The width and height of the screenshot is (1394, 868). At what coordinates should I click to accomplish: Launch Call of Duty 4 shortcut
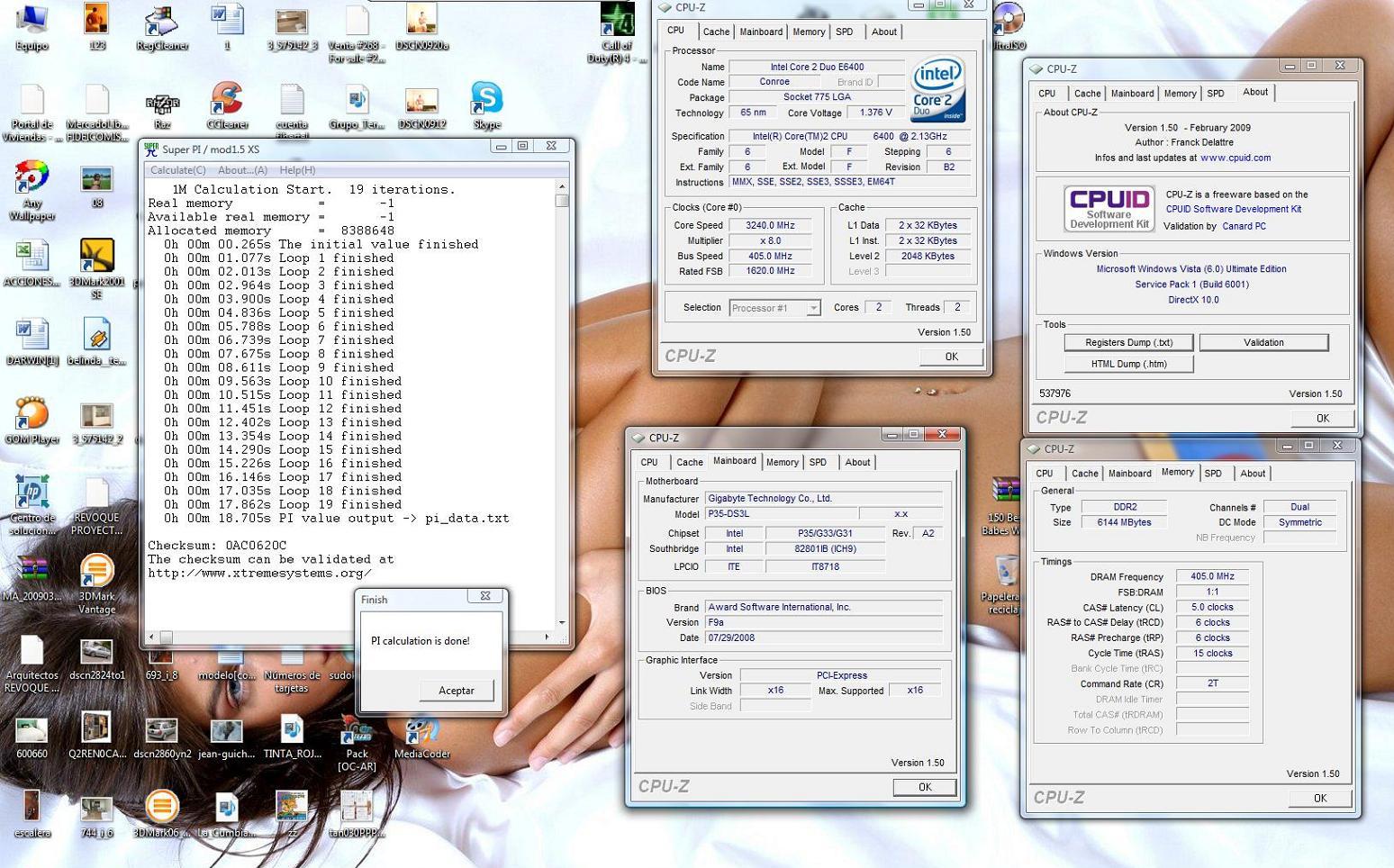pyautogui.click(x=617, y=32)
